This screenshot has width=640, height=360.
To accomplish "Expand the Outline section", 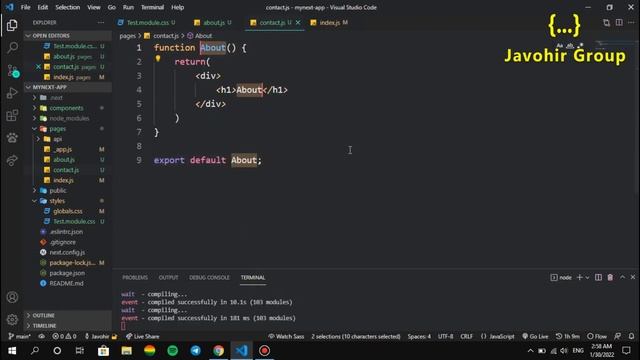I will pyautogui.click(x=67, y=316).
